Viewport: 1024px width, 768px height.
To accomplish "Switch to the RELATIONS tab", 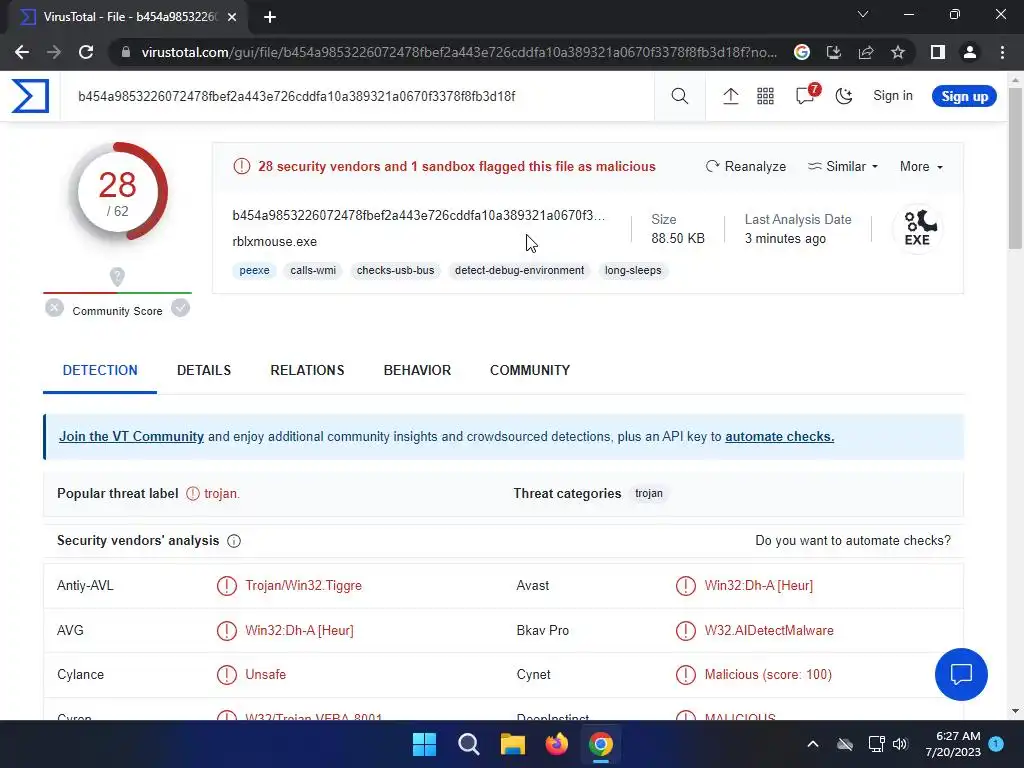I will pos(307,370).
